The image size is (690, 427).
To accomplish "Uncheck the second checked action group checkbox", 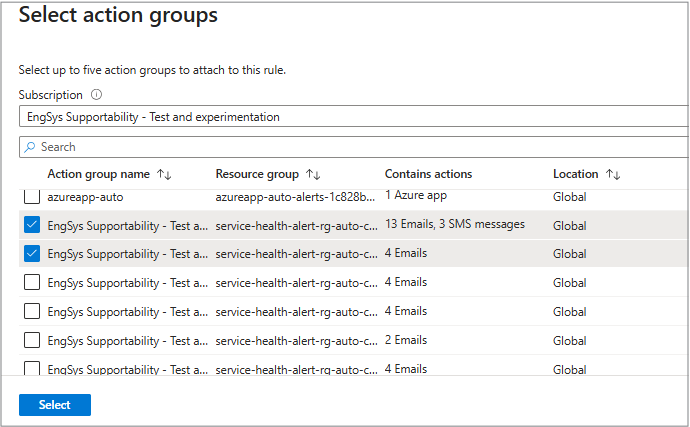I will (32, 254).
